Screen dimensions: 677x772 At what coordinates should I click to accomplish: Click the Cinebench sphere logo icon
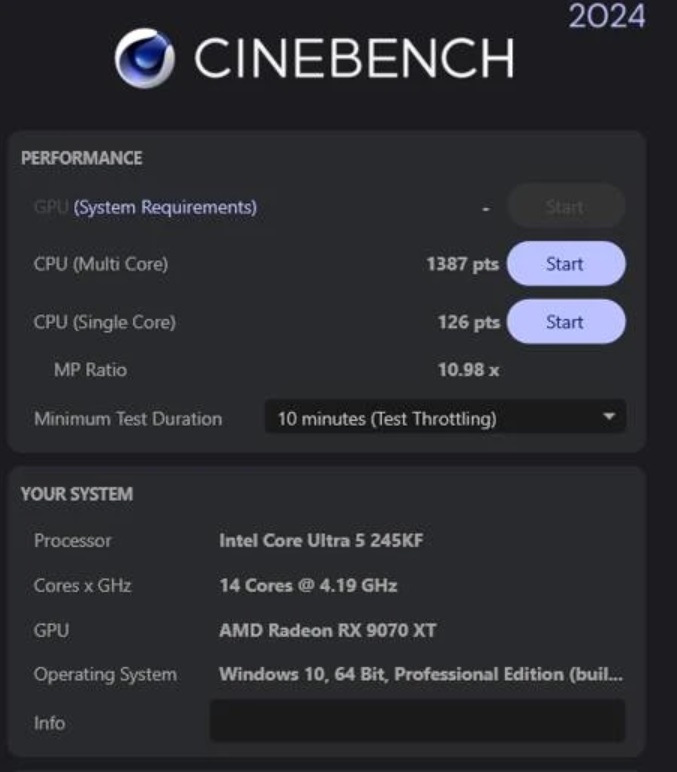pyautogui.click(x=145, y=59)
